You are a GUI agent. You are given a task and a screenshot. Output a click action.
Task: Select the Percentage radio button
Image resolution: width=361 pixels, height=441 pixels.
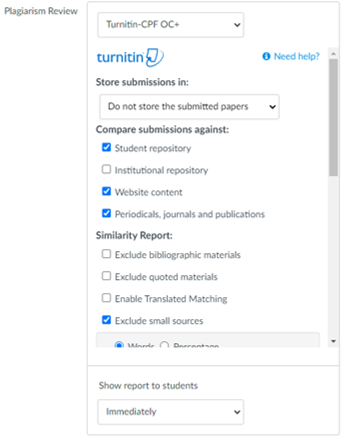[x=164, y=345]
